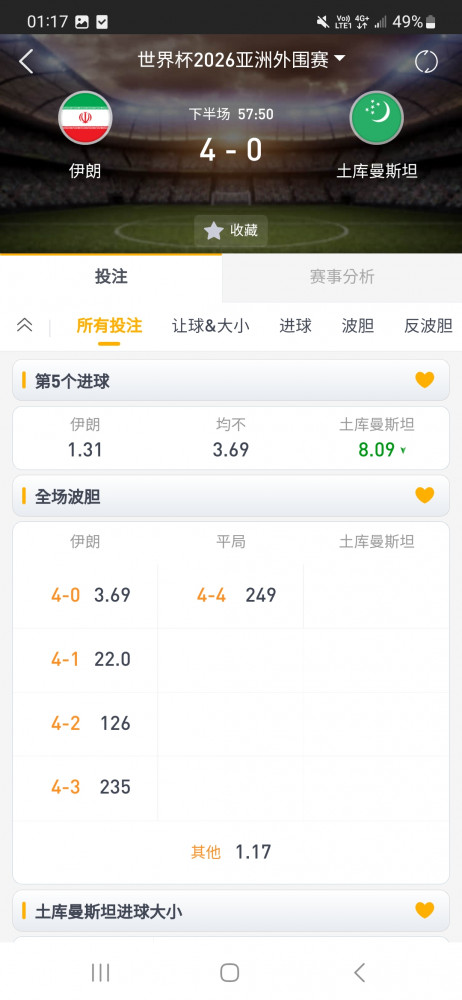
Task: Tap the back arrow icon
Action: click(x=26, y=61)
